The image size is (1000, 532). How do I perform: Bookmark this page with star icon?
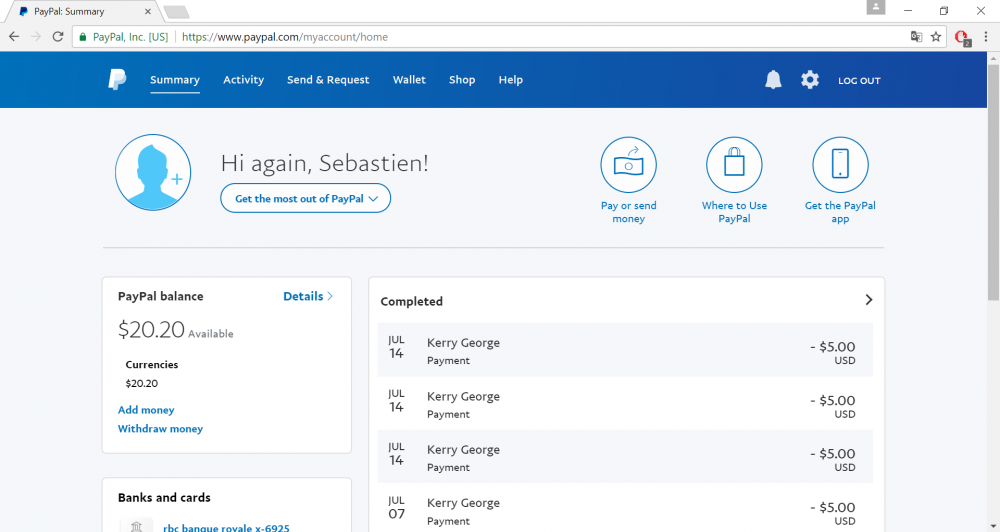click(x=936, y=37)
